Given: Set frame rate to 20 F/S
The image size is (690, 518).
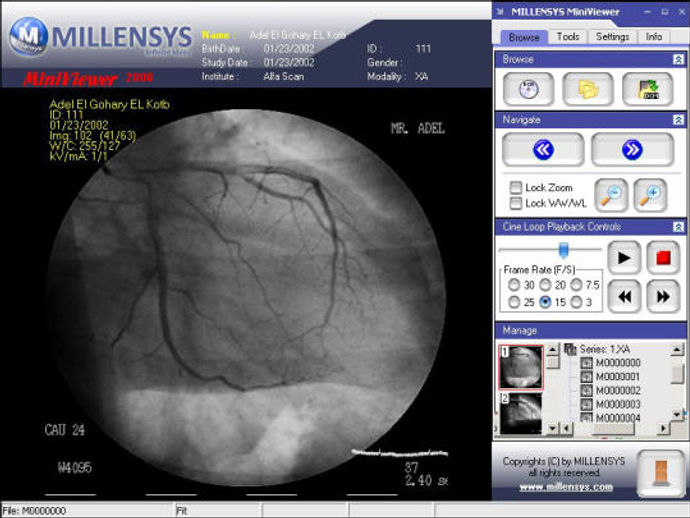Looking at the screenshot, I should click(x=545, y=285).
